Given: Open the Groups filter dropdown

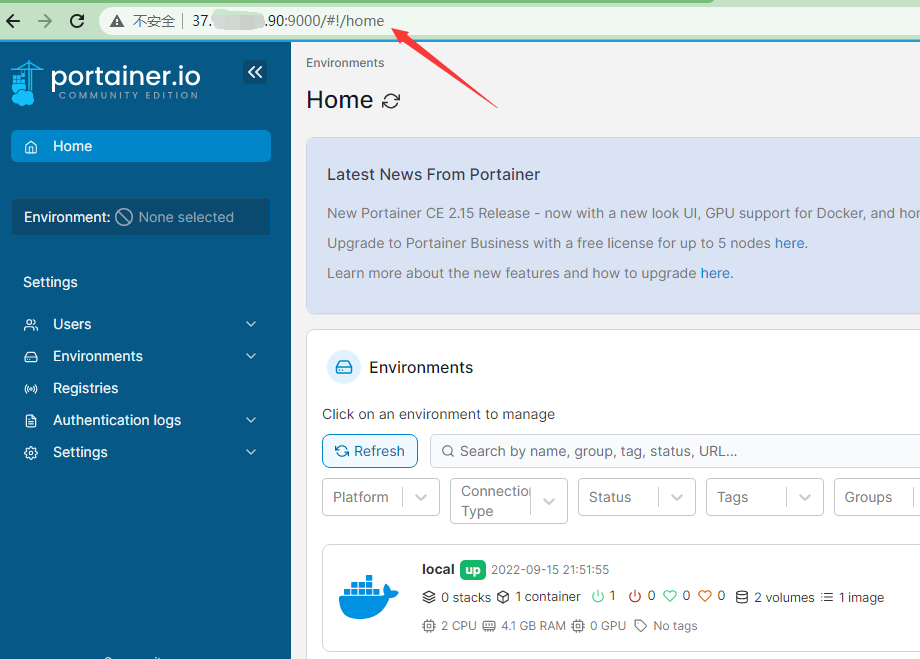Looking at the screenshot, I should [877, 497].
